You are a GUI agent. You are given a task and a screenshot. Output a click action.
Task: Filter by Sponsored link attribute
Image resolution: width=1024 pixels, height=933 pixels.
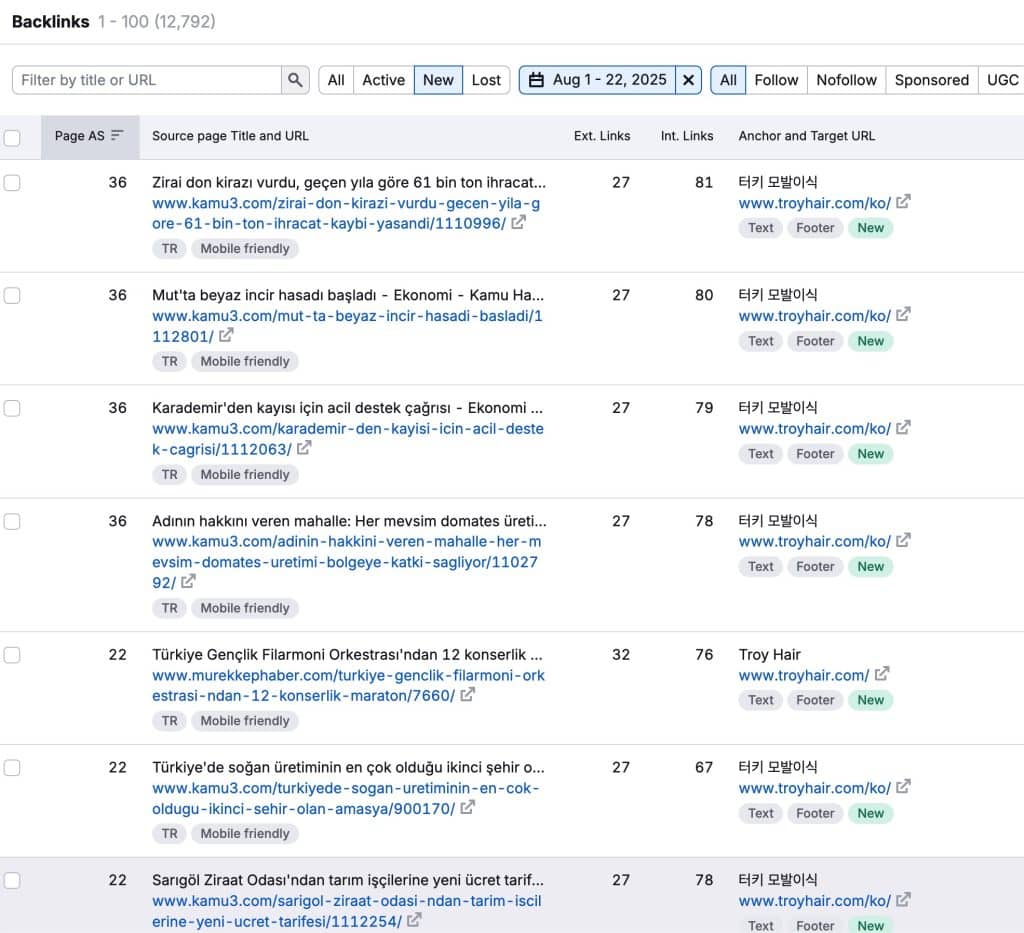[931, 80]
